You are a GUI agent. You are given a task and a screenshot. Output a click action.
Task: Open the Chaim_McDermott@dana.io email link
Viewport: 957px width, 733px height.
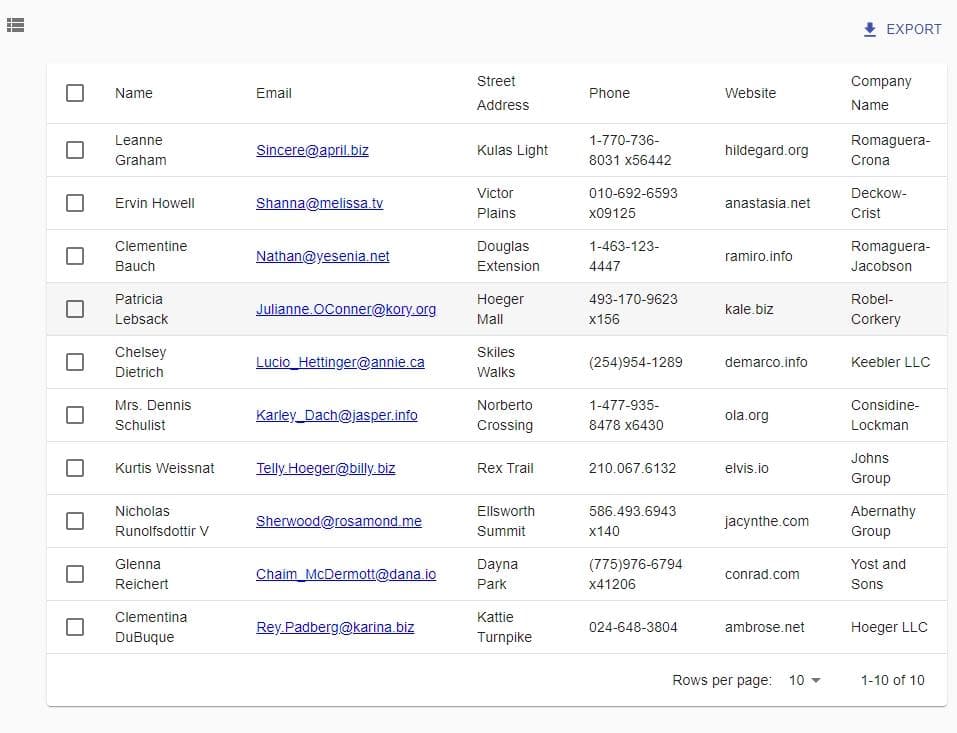(x=346, y=574)
